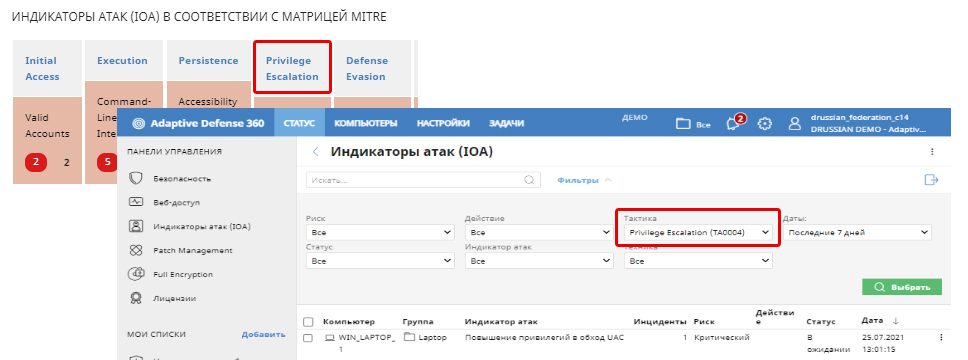Open the Privilege Escalation MITRE tactic link
The height and width of the screenshot is (360, 968).
click(292, 69)
